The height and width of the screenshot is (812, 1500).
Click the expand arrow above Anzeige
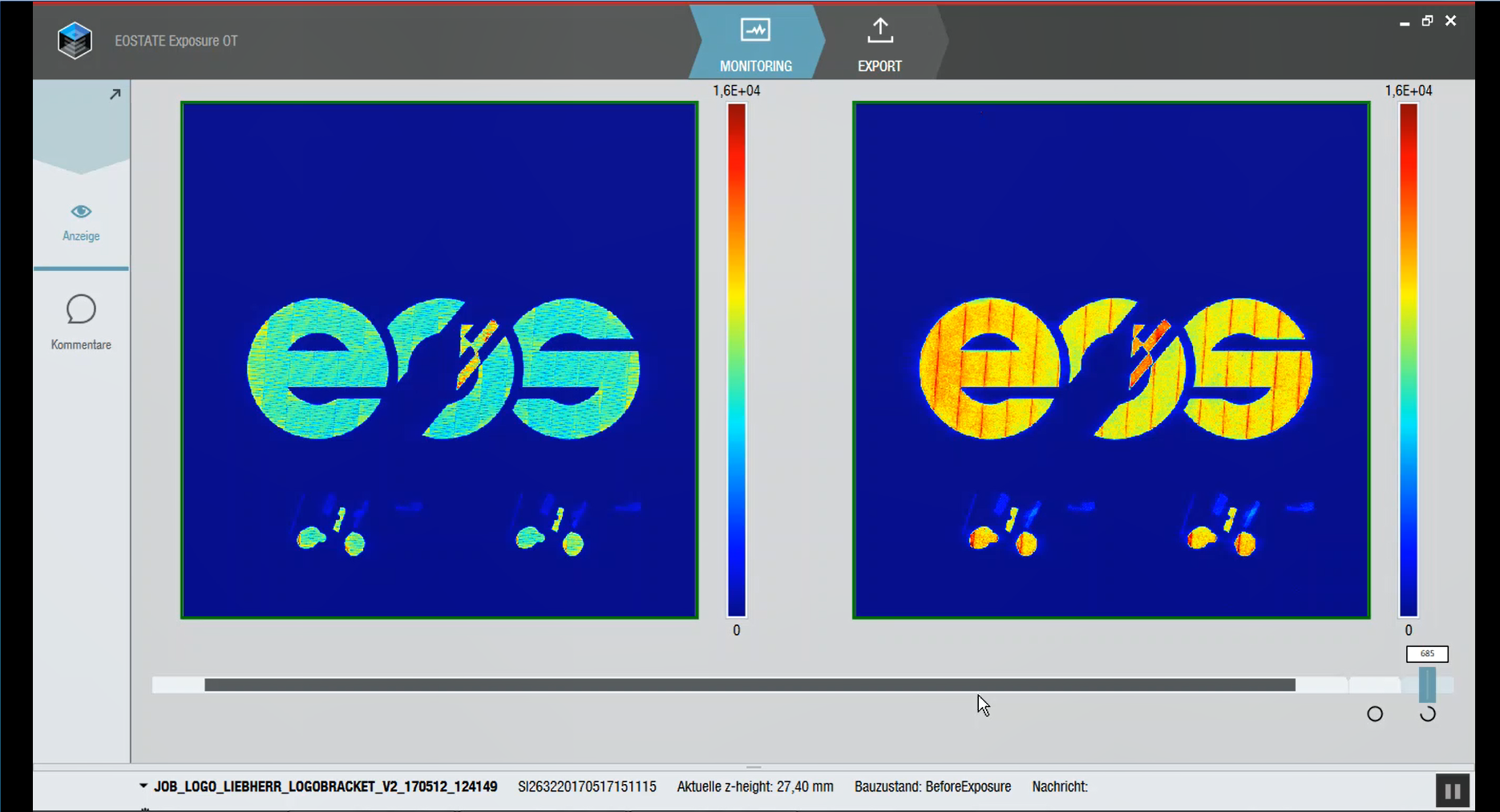point(114,94)
